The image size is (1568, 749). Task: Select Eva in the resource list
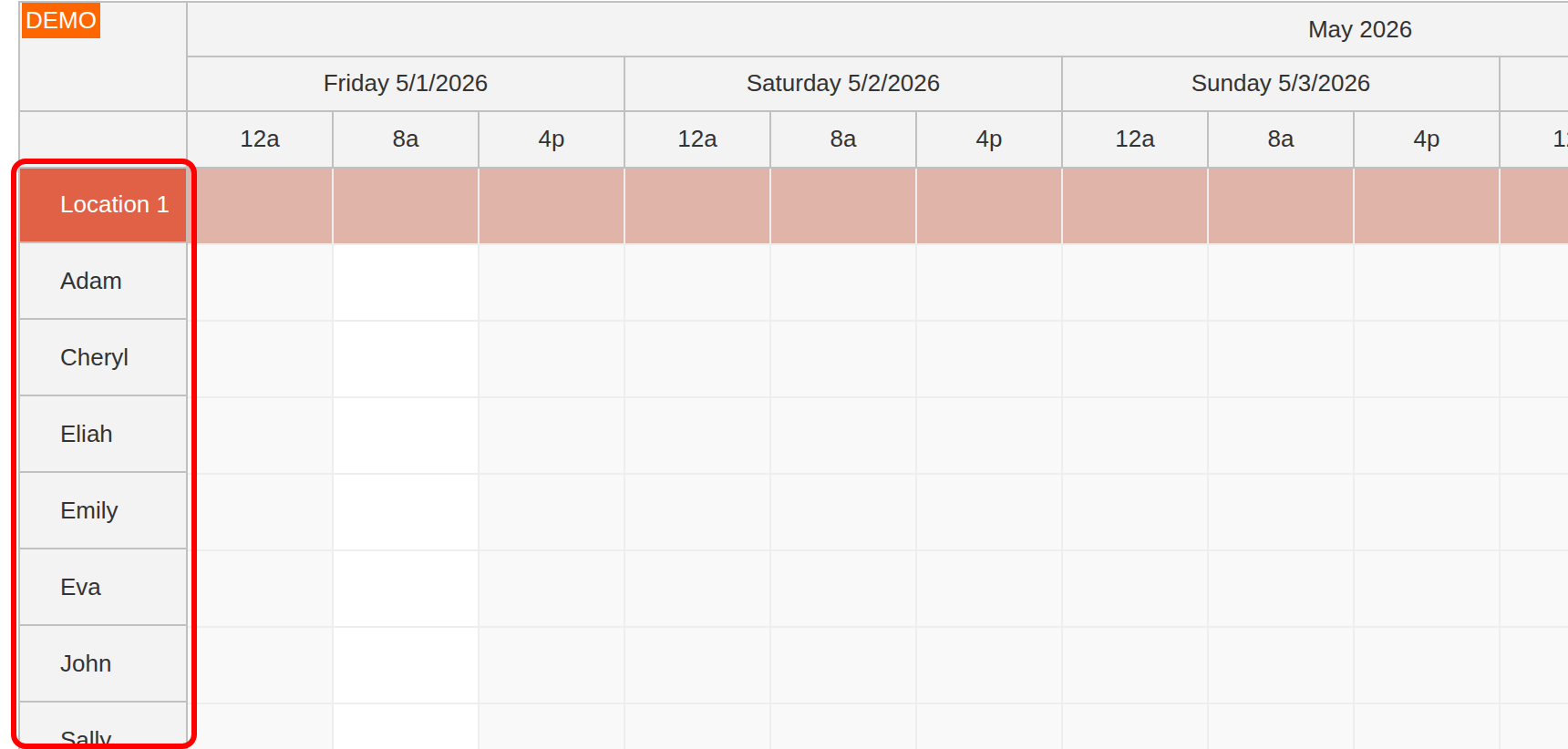click(x=103, y=588)
